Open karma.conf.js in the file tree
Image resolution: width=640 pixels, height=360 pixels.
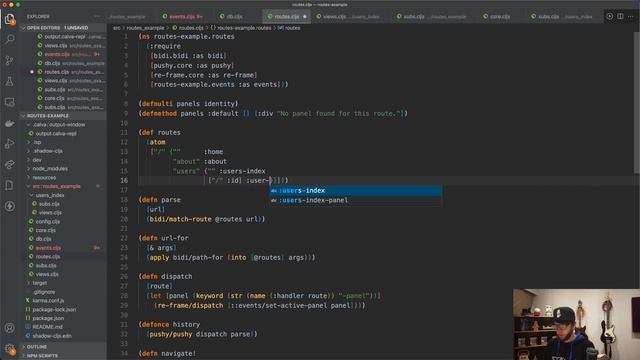click(x=48, y=301)
